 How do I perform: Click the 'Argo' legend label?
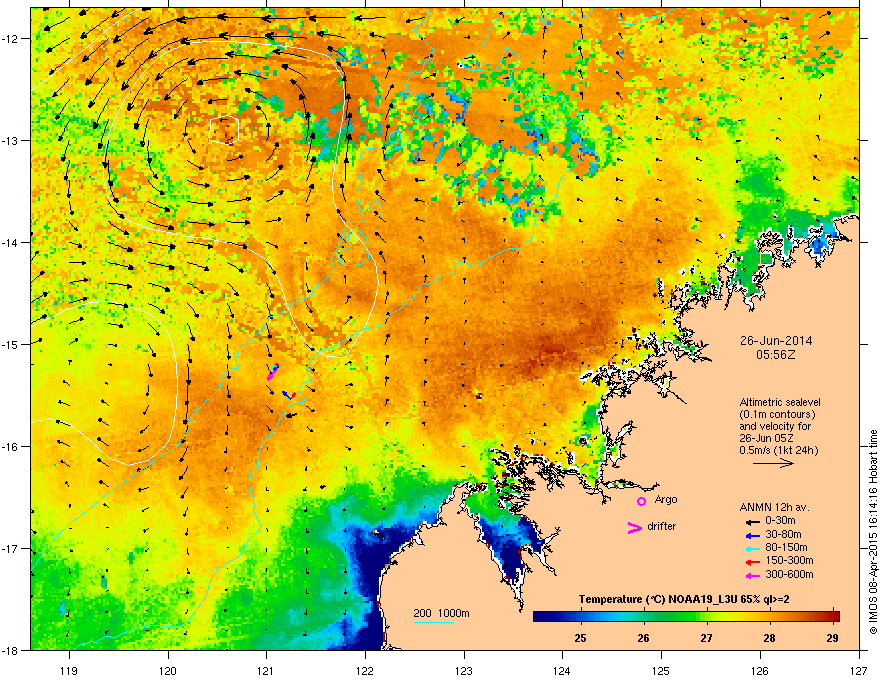(666, 499)
